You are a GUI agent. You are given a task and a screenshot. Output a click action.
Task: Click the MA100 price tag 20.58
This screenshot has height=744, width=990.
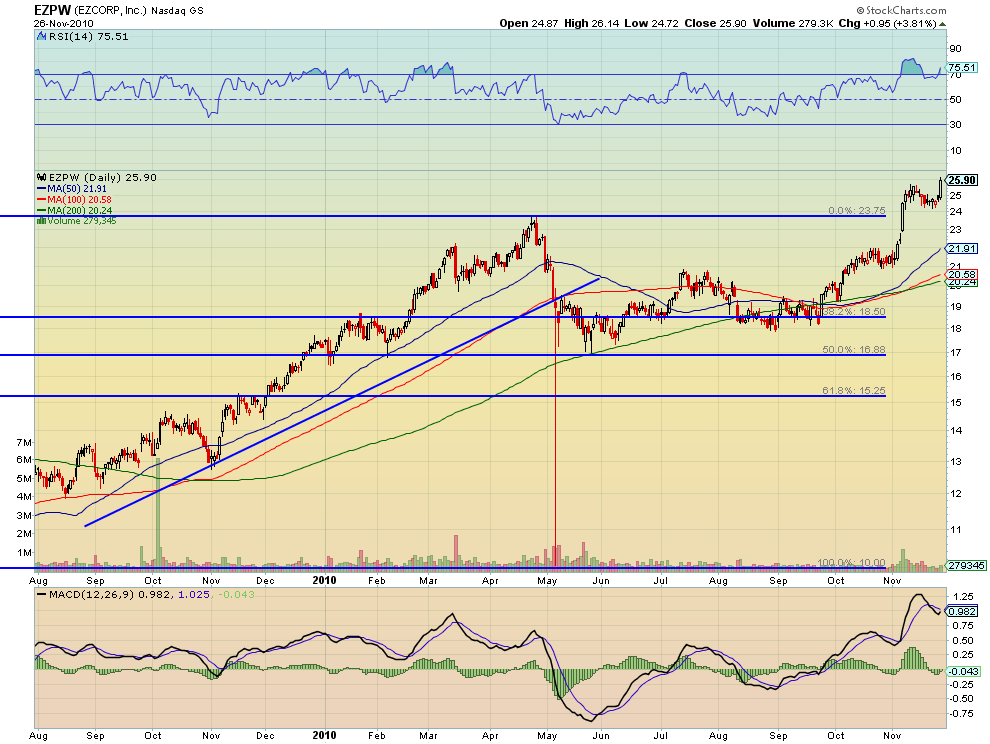(962, 275)
